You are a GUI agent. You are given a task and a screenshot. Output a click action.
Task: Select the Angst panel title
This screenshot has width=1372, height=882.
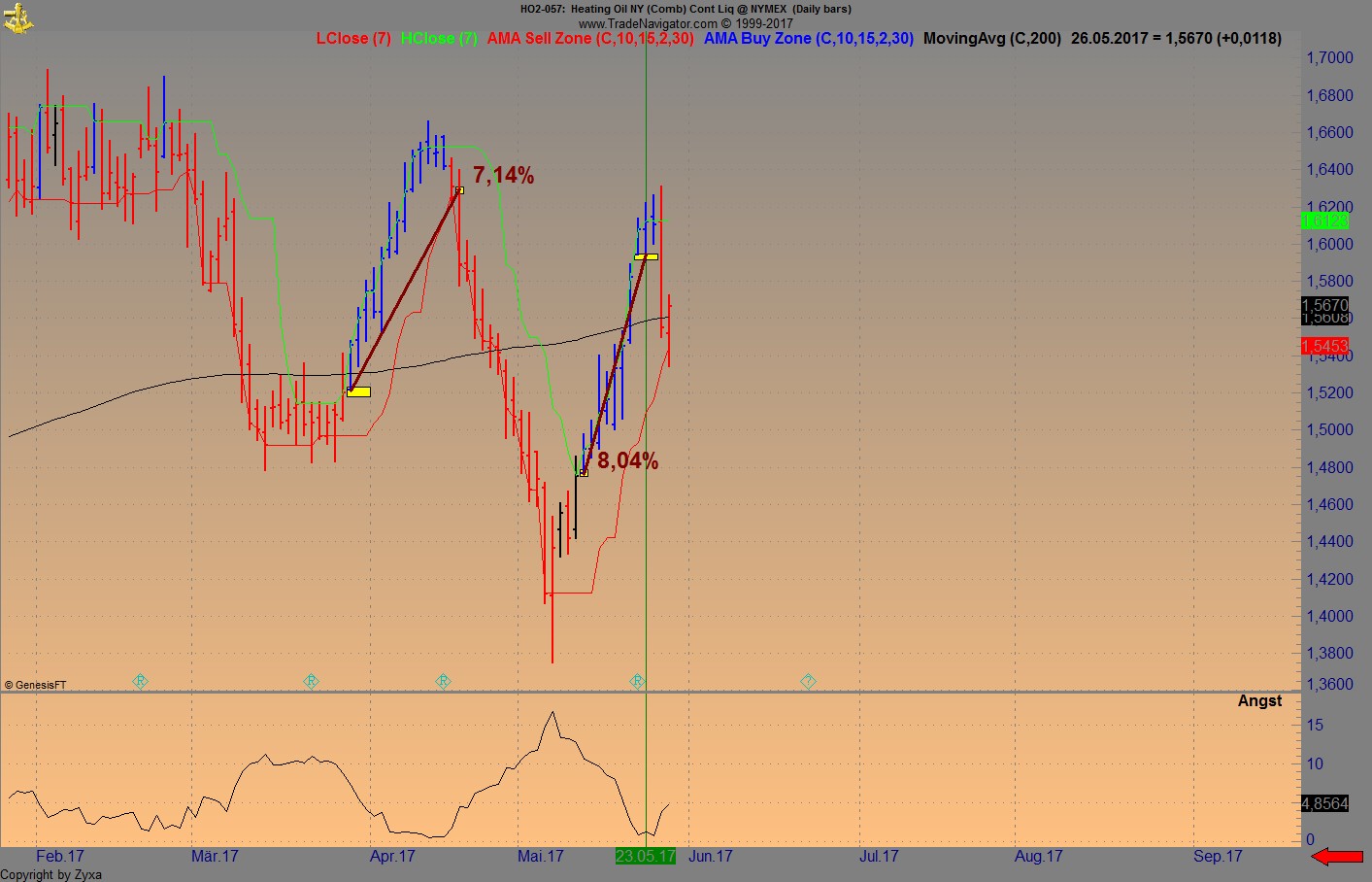[x=1259, y=700]
